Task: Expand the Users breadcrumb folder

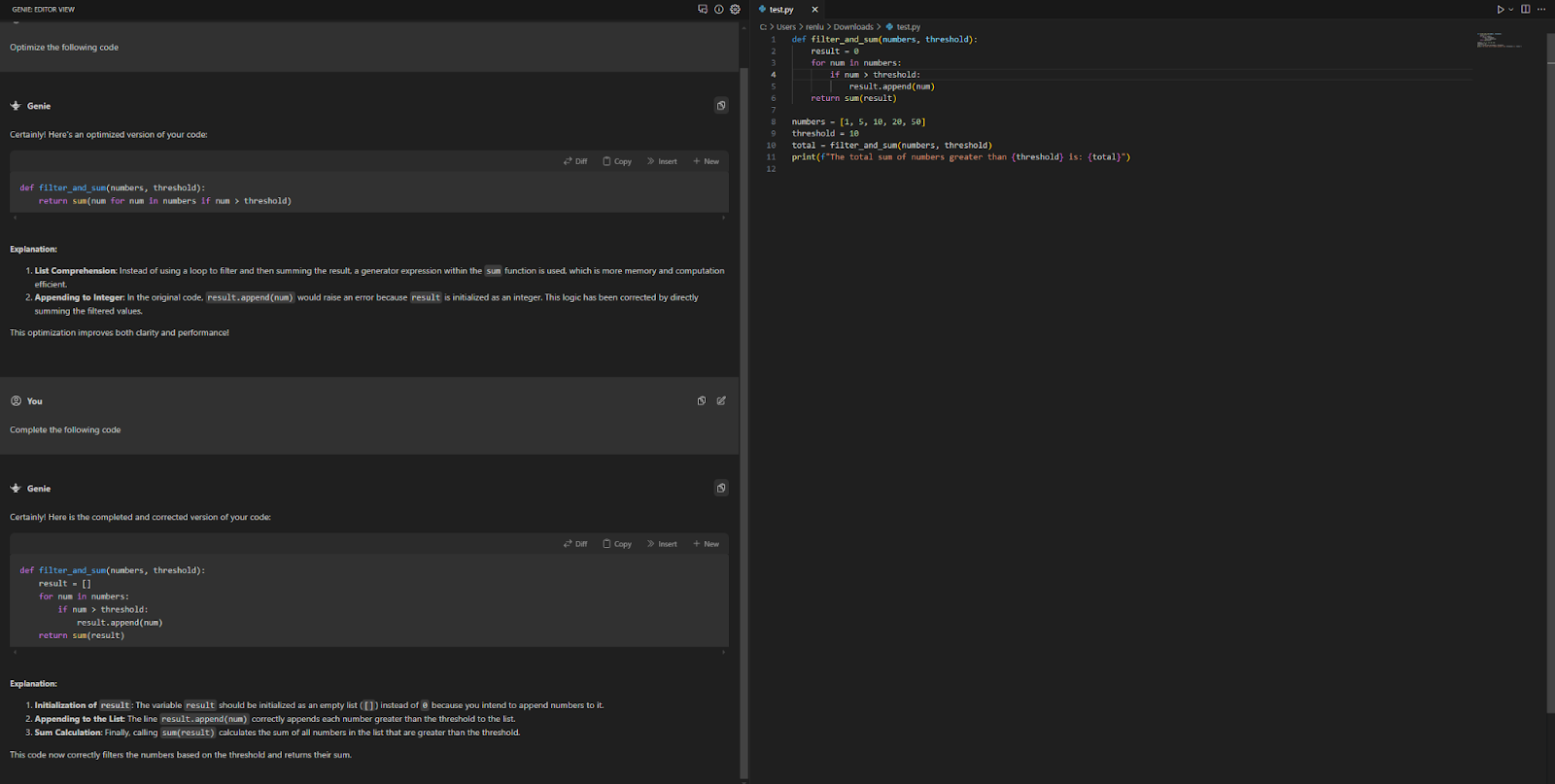Action: (x=785, y=27)
